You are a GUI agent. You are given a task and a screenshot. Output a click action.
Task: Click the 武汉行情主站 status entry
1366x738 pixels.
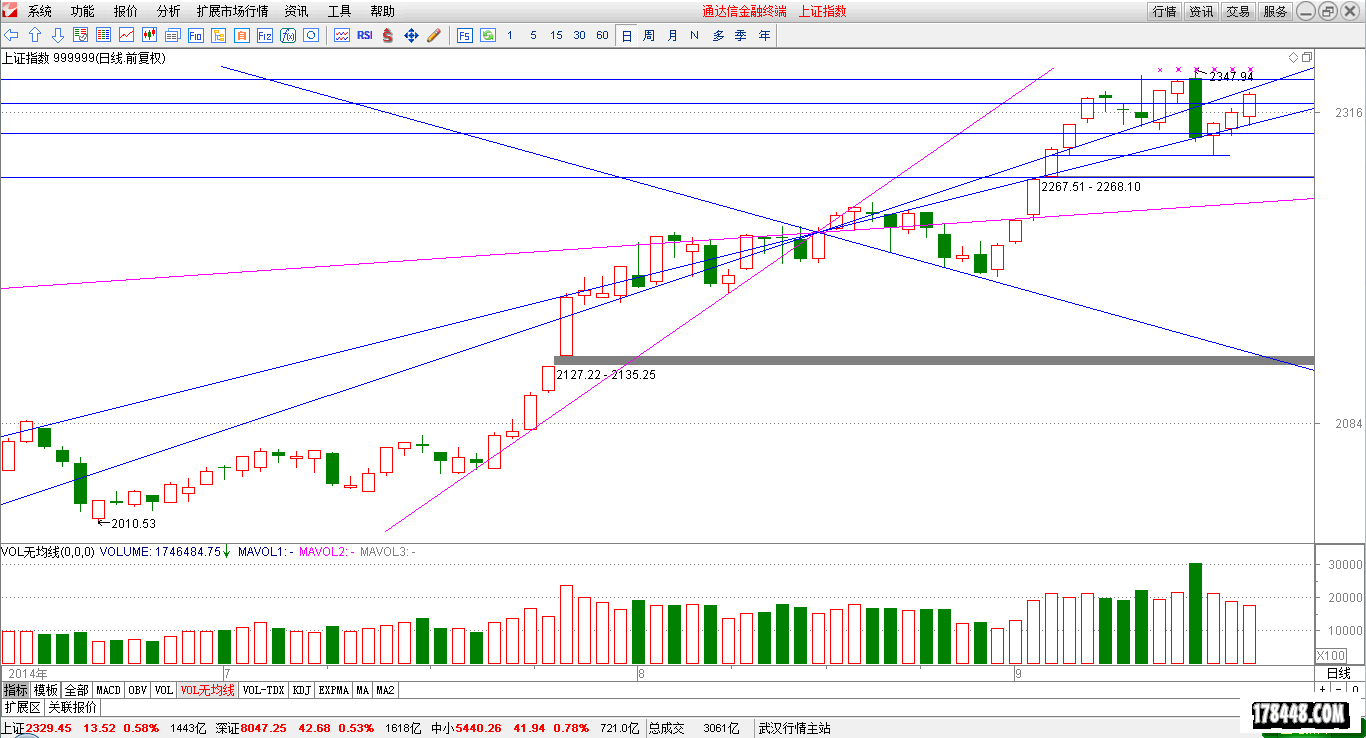pos(795,728)
